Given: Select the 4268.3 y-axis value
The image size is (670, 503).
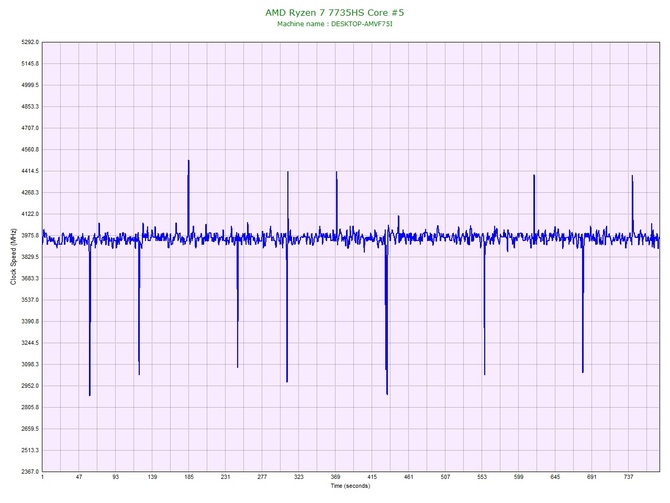Looking at the screenshot, I should click(x=30, y=192).
